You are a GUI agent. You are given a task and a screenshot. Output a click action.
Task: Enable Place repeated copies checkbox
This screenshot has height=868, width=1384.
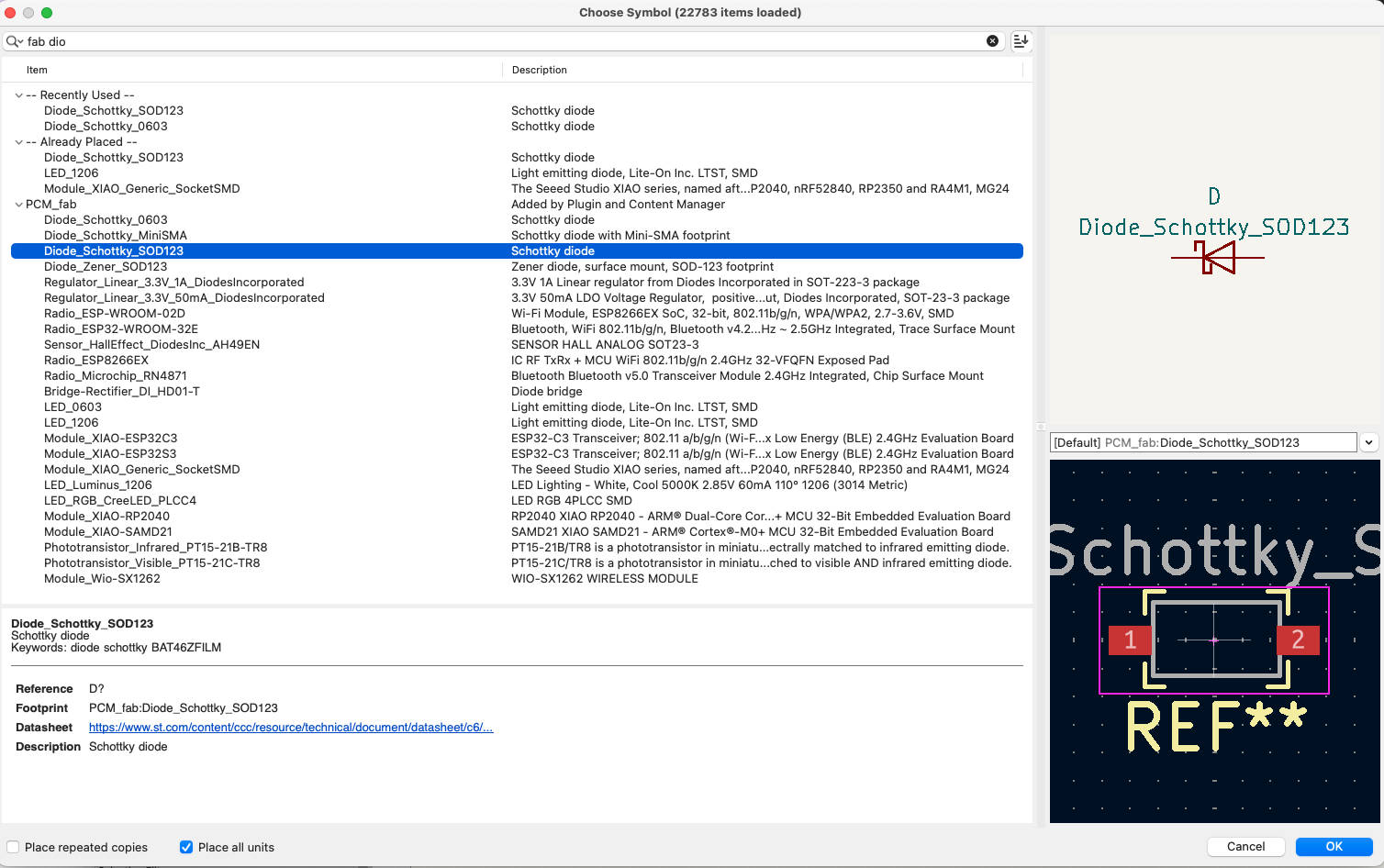tap(14, 847)
